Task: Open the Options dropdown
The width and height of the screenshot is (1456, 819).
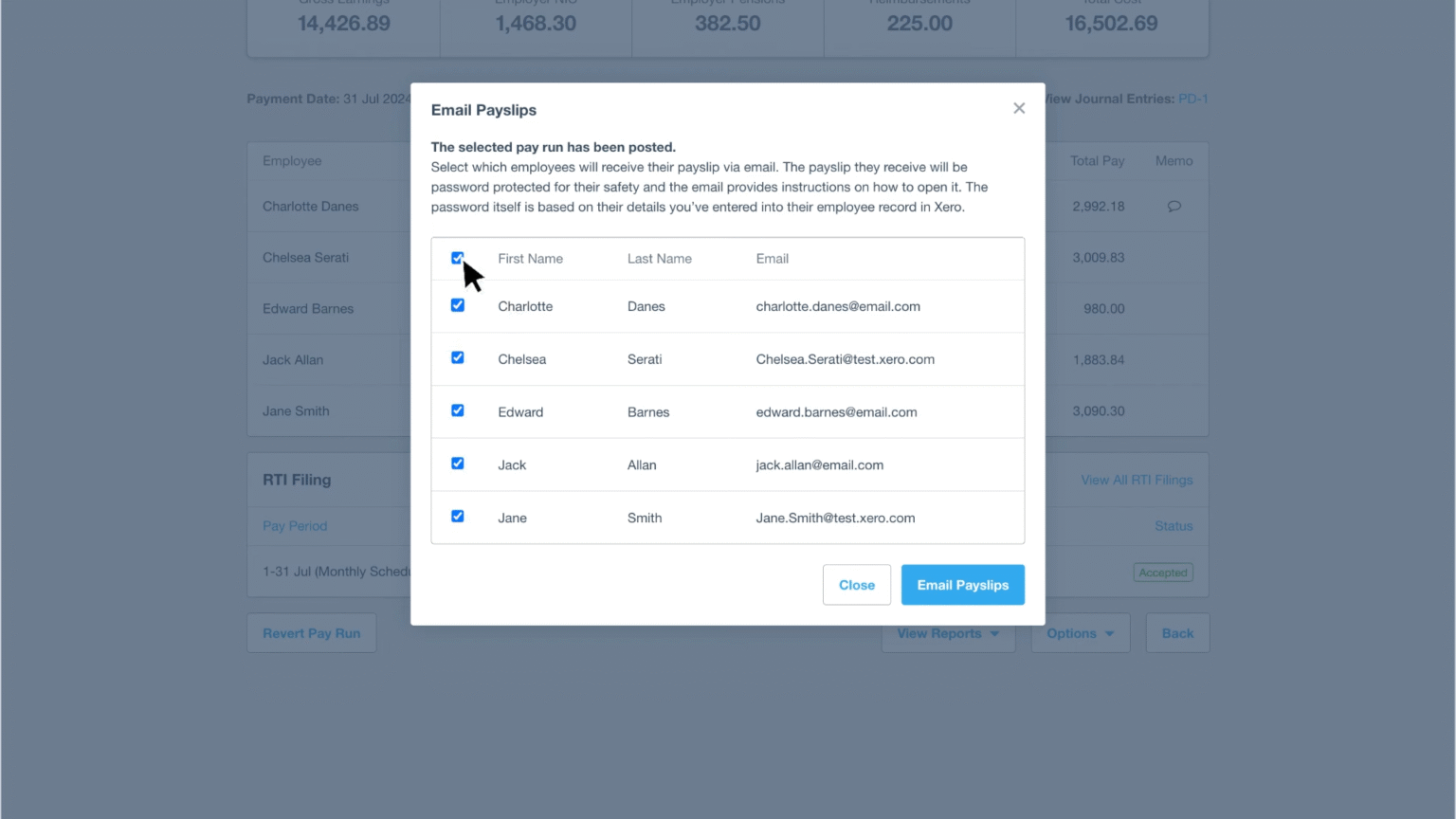Action: 1080,632
